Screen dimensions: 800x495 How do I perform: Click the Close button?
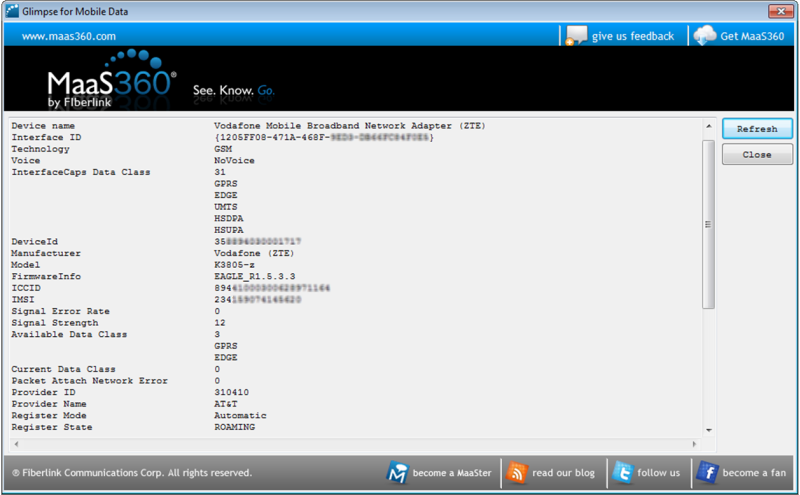point(757,155)
